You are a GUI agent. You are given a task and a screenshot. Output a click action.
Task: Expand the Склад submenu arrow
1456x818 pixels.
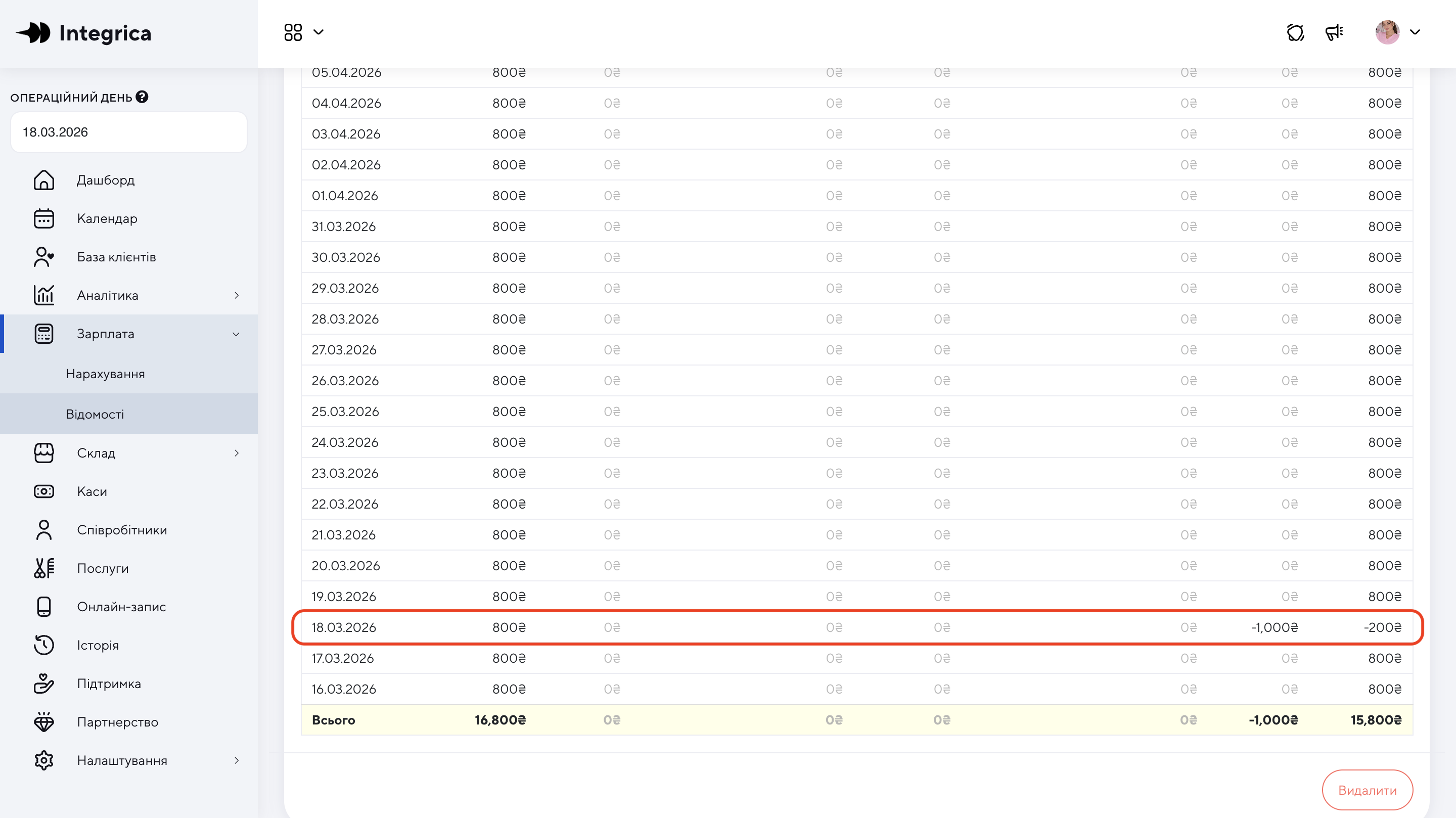[x=236, y=453]
